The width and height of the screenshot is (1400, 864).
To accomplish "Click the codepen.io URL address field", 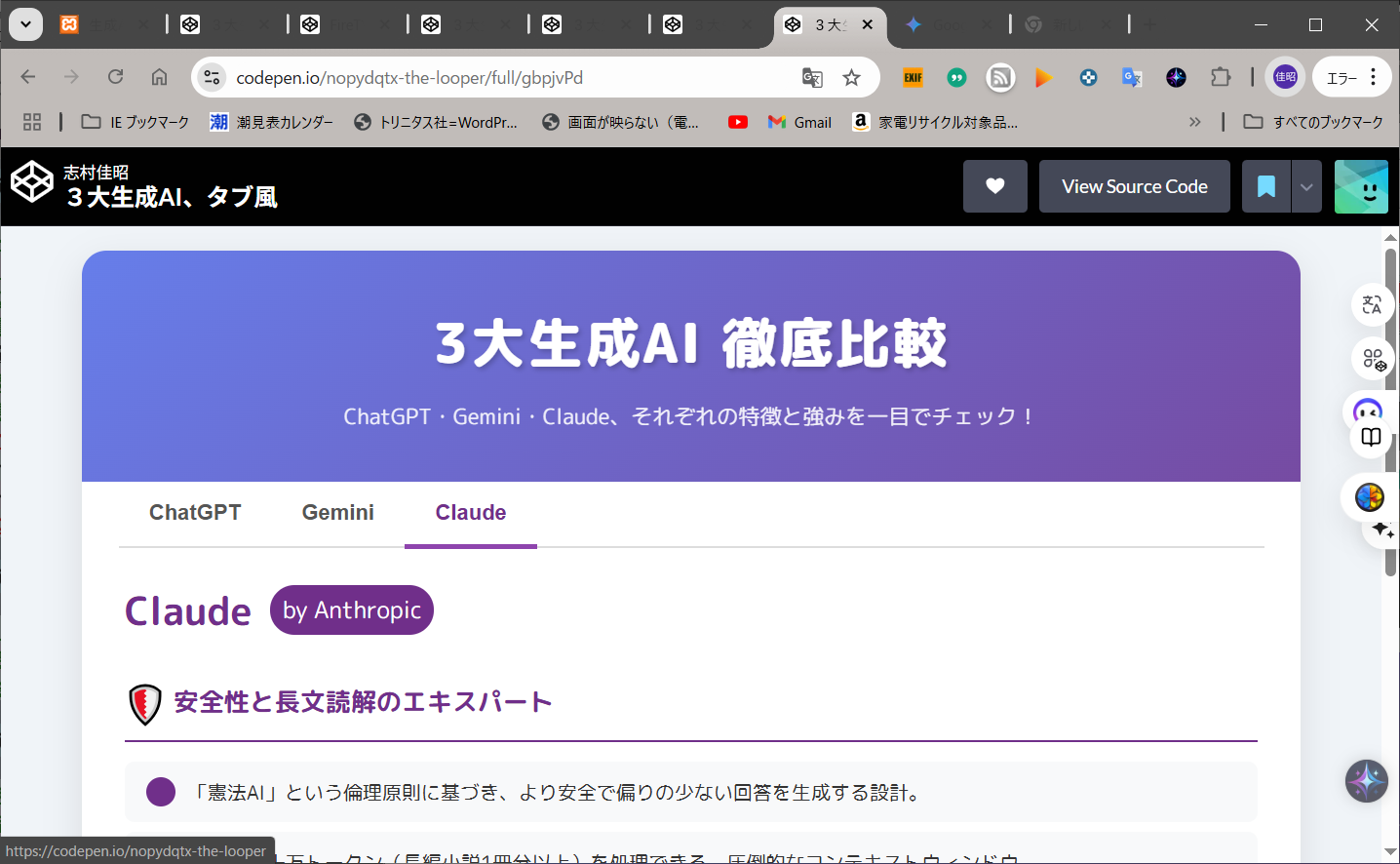I will pyautogui.click(x=409, y=77).
